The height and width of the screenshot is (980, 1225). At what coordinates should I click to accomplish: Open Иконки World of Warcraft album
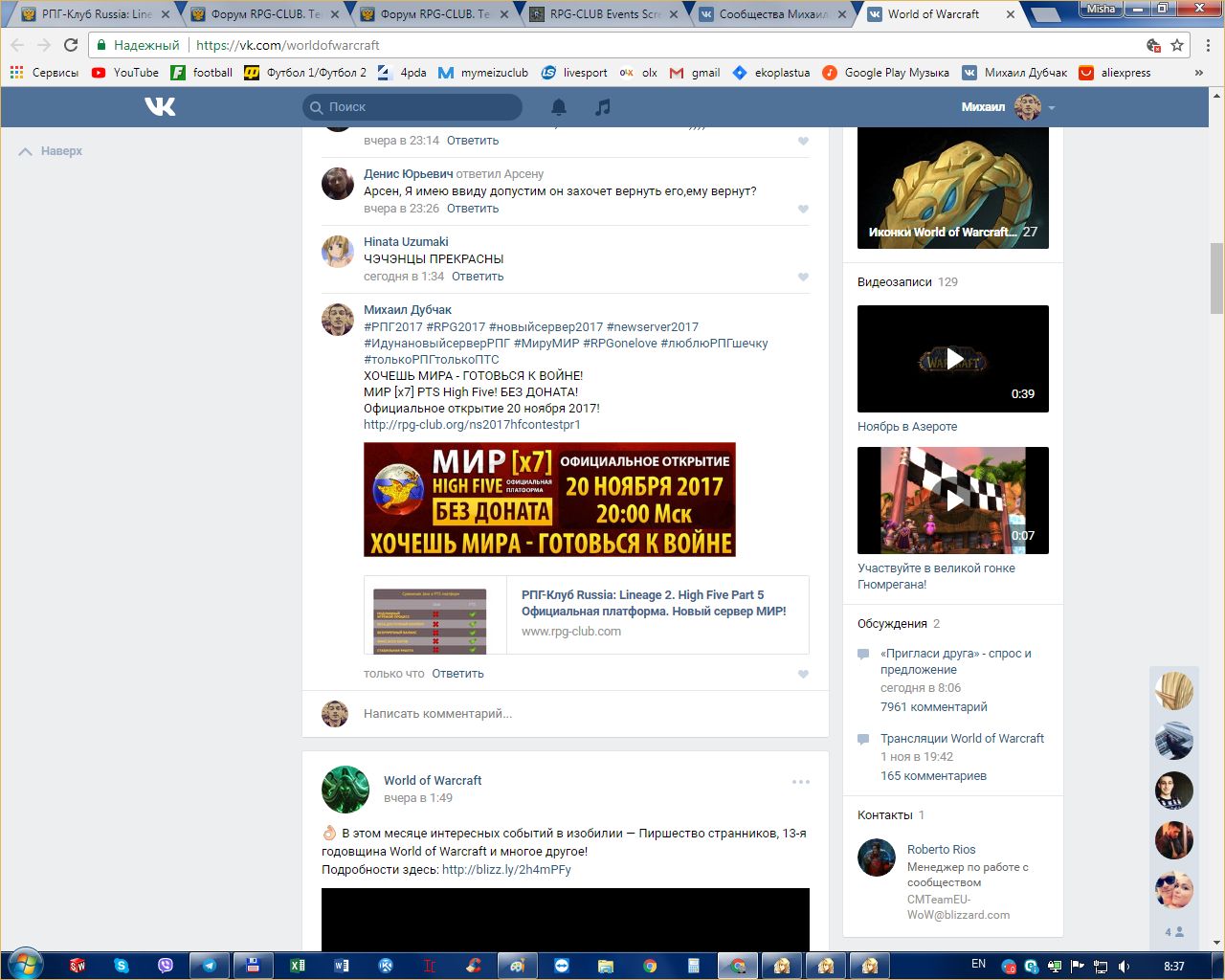pos(953,188)
